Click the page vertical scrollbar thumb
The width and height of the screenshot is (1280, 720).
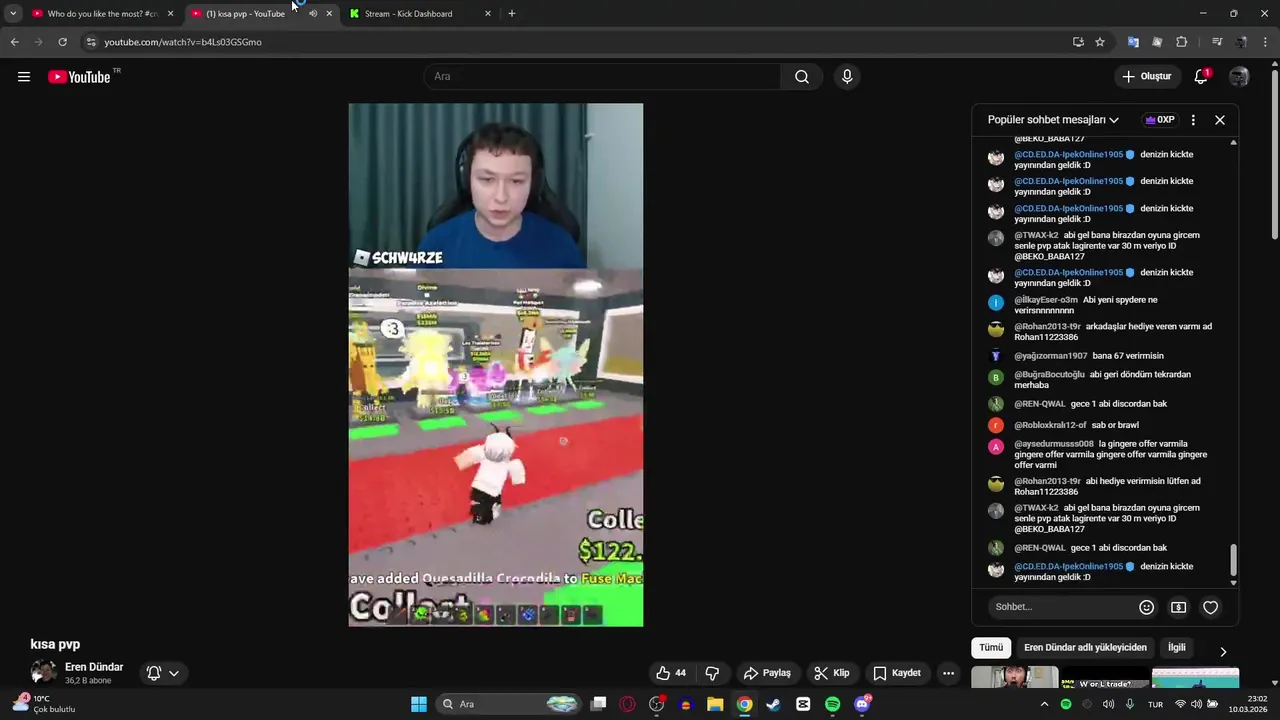(1275, 155)
